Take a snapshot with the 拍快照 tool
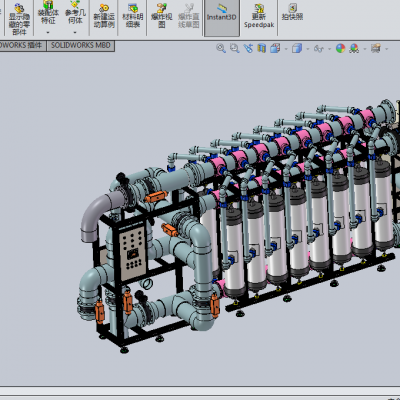Screen dimensions: 400x400 tap(292, 13)
